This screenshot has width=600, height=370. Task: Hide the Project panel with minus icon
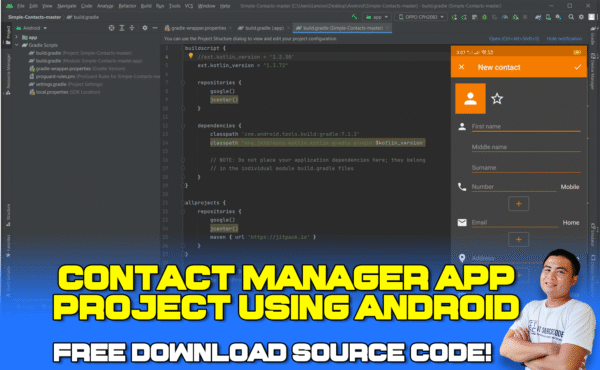click(155, 28)
